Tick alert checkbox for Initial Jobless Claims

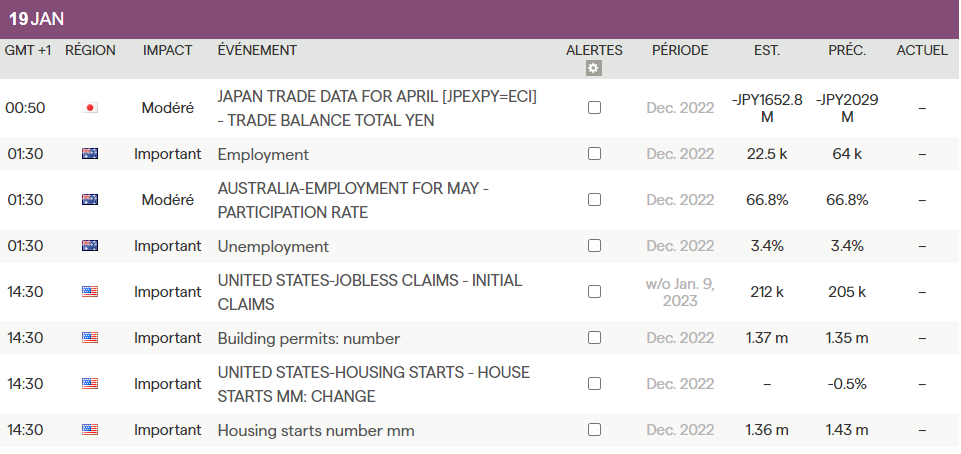[594, 292]
